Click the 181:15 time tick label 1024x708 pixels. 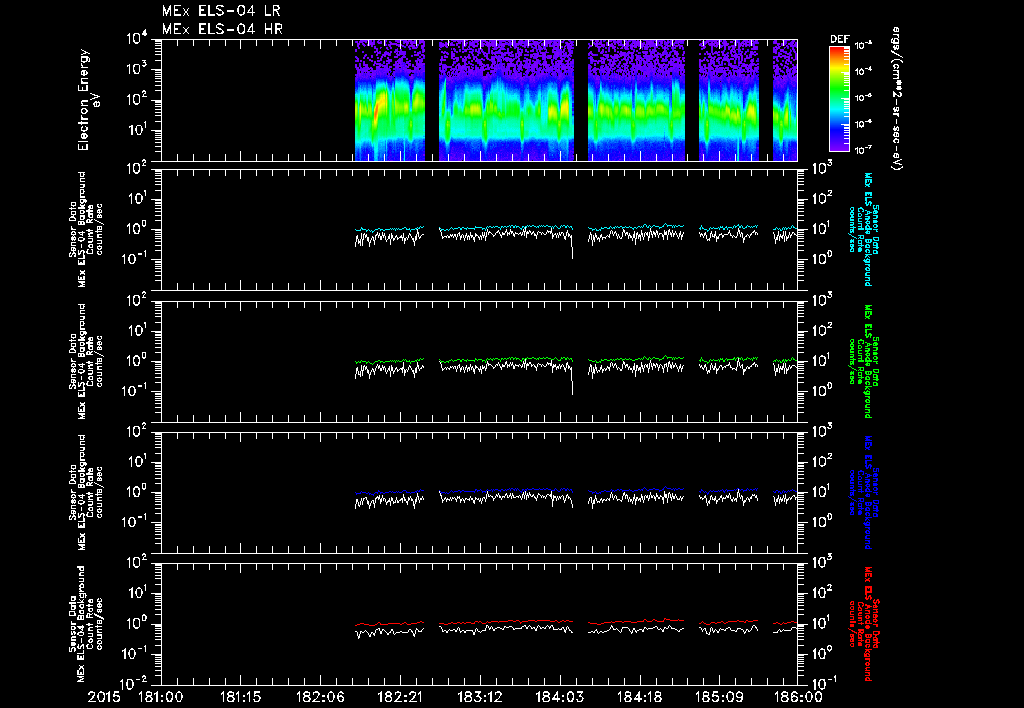[240, 696]
